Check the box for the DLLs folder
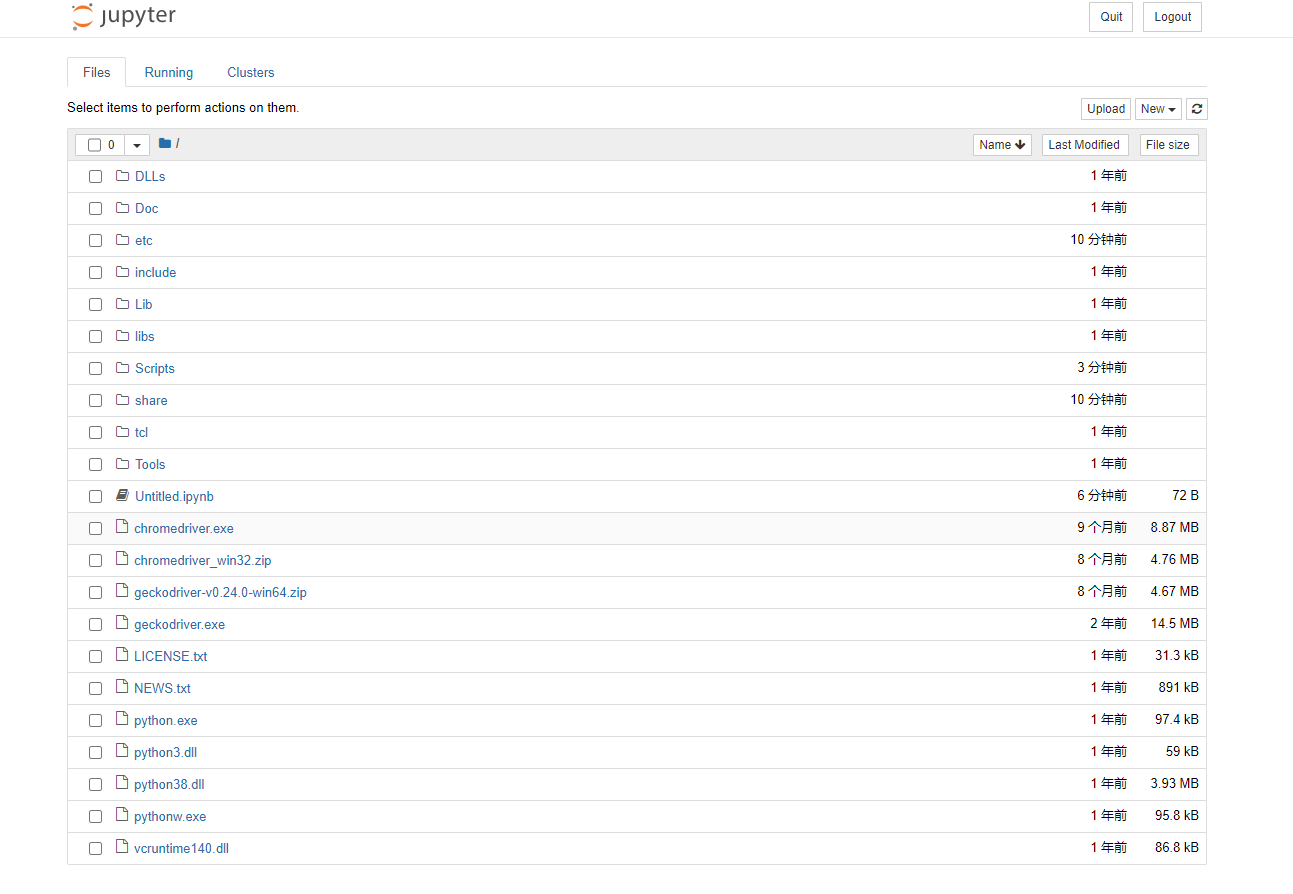Screen dimensions: 1293x894 95,177
